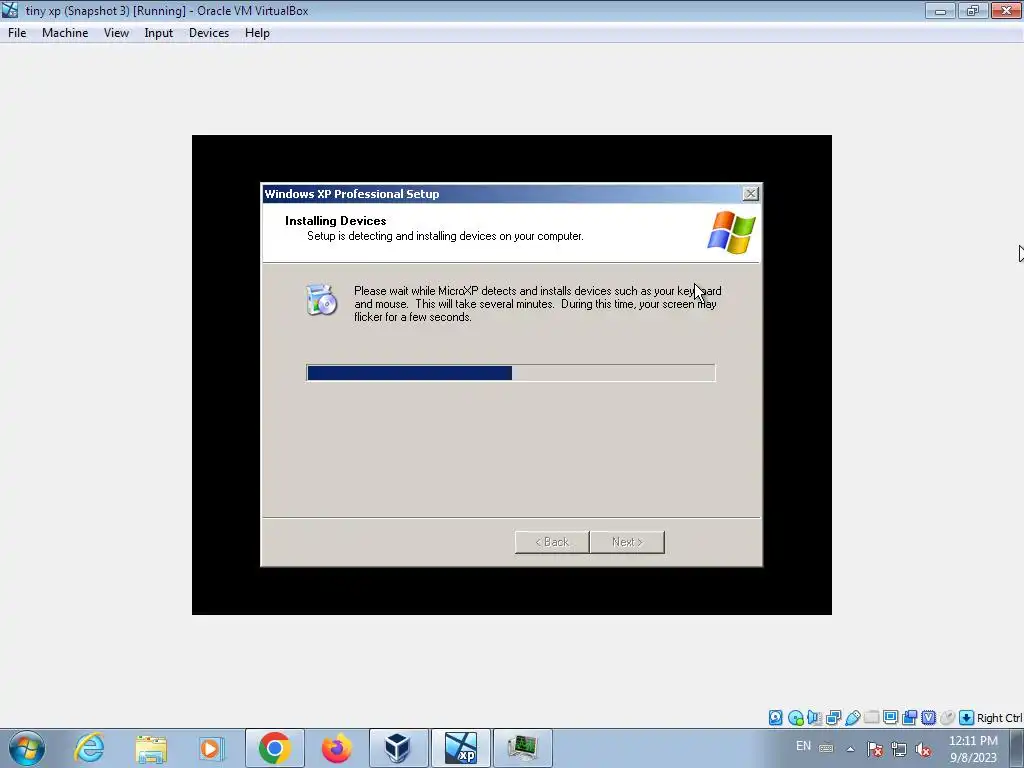The image size is (1024, 768).
Task: Open the Devices menu
Action: point(209,33)
